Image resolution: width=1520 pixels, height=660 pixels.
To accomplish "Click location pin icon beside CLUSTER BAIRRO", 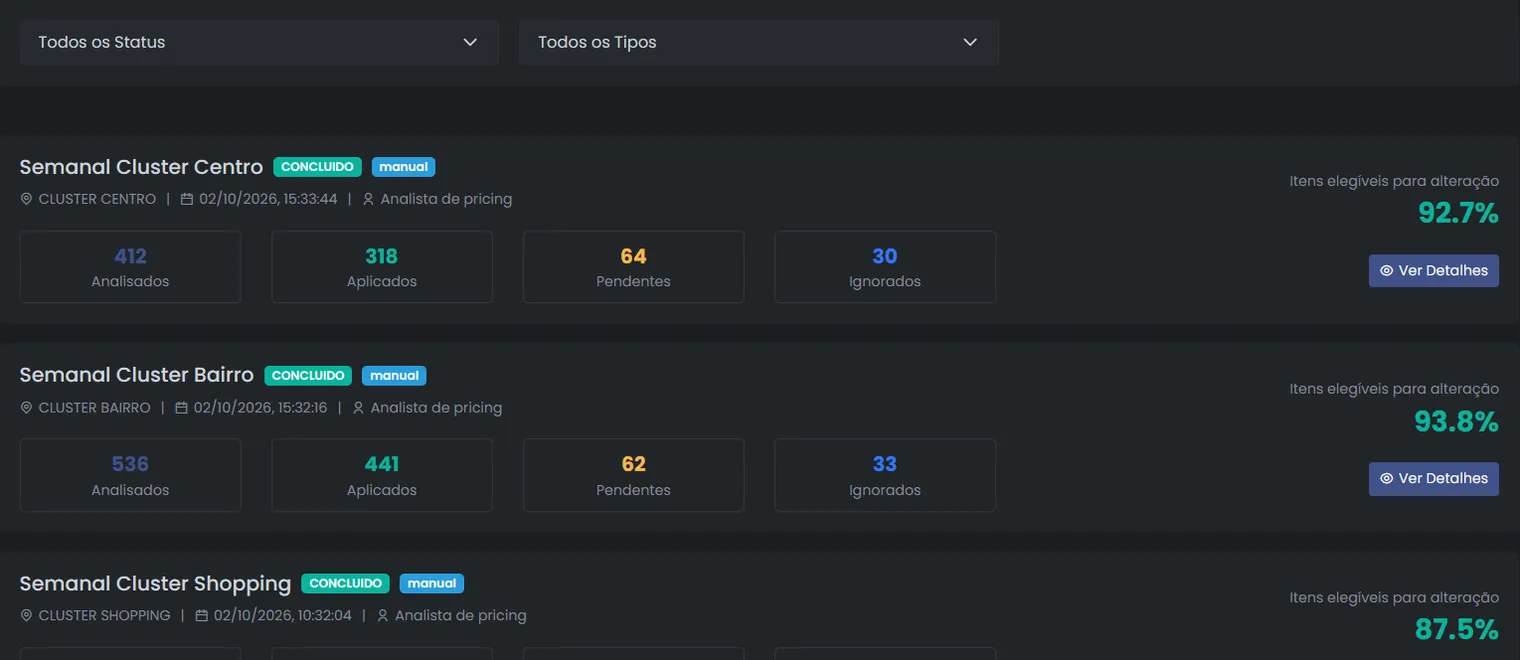I will [26, 408].
